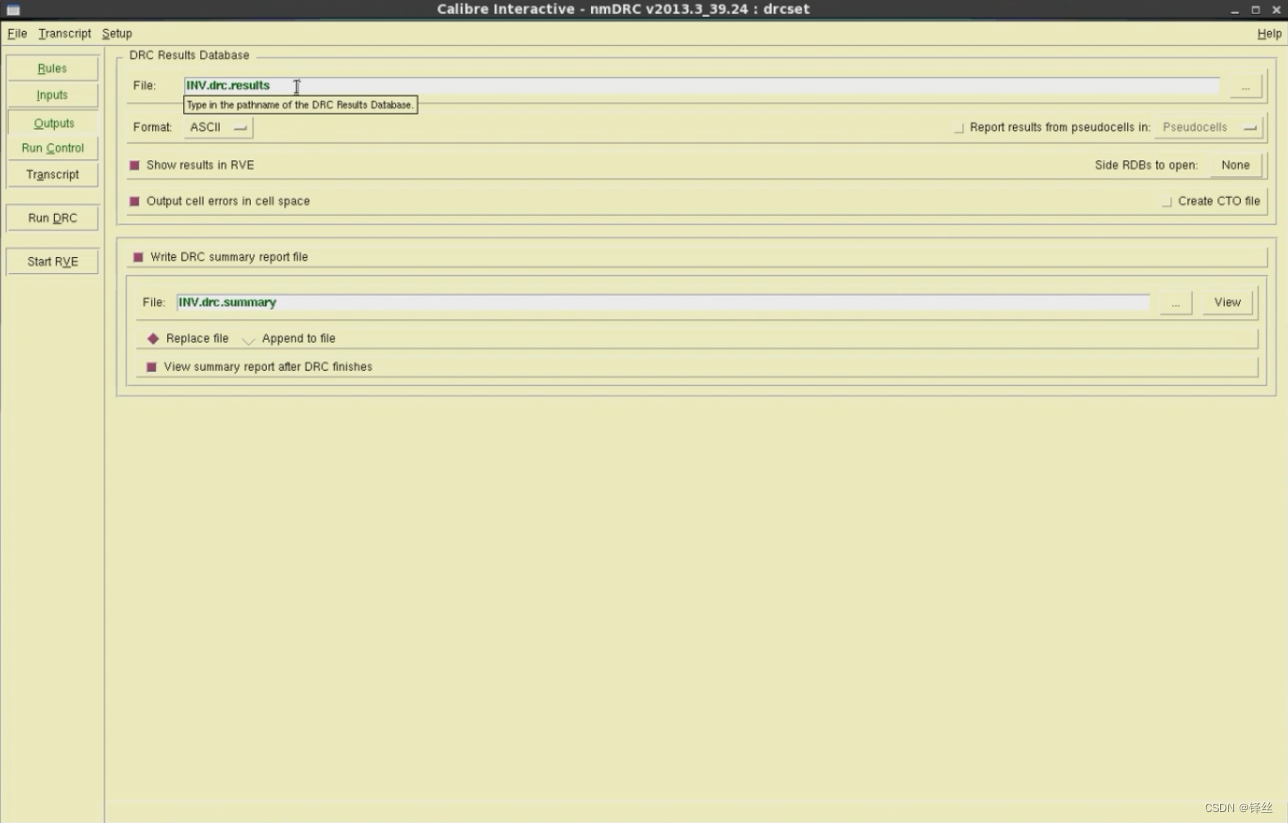Open the window menu icon in title bar

(13, 10)
